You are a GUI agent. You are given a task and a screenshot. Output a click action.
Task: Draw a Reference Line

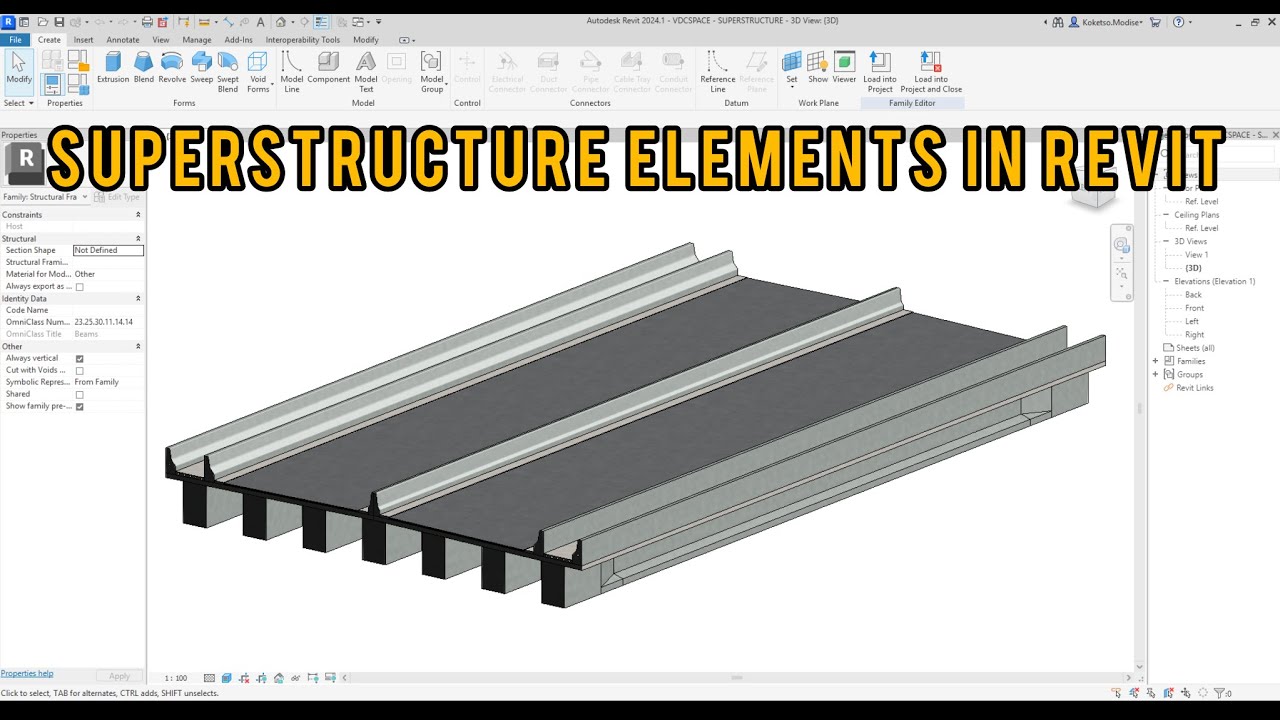[x=717, y=72]
